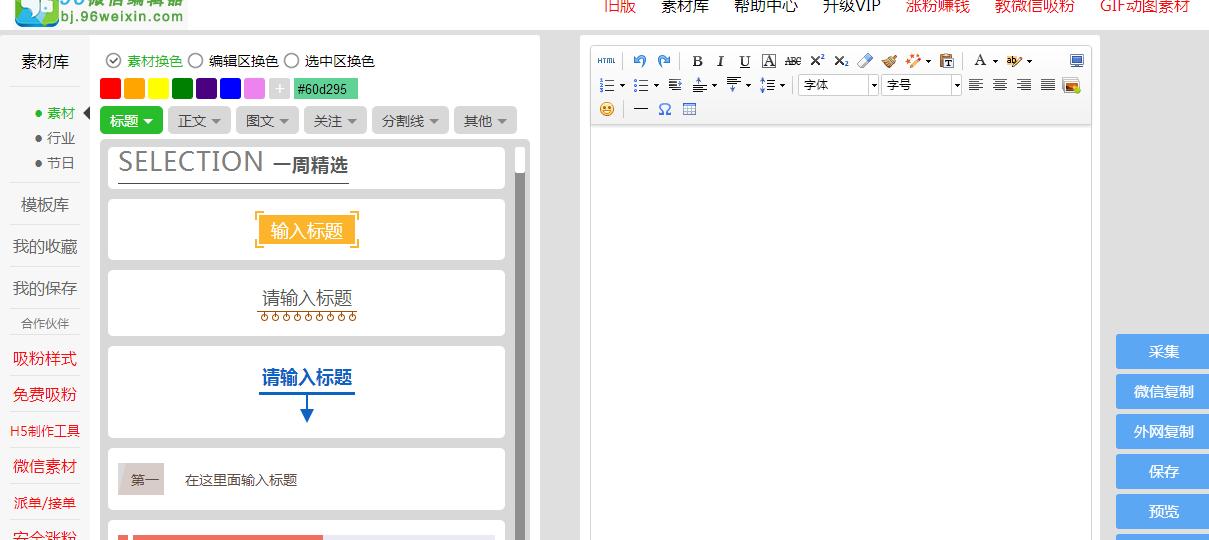Apply subscript formatting
This screenshot has height=540, width=1209.
pyautogui.click(x=841, y=61)
